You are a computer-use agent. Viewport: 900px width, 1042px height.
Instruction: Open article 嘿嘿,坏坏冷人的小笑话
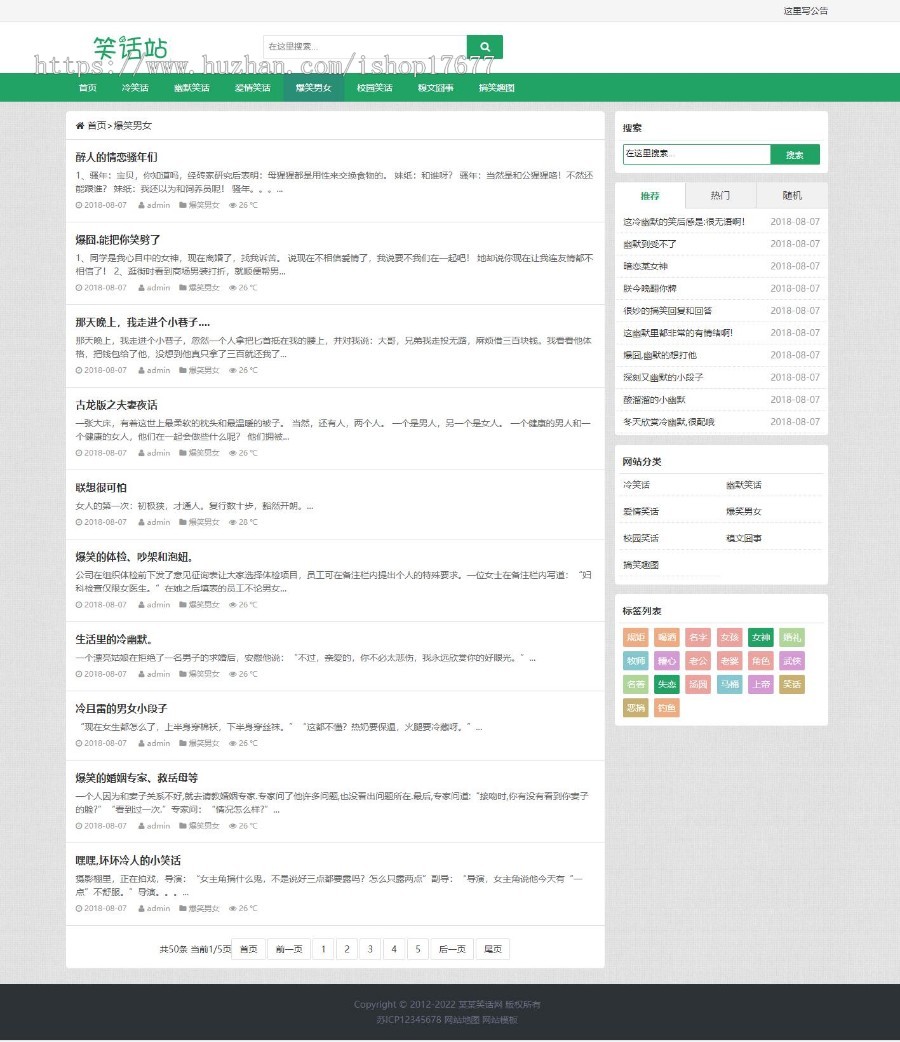(128, 861)
